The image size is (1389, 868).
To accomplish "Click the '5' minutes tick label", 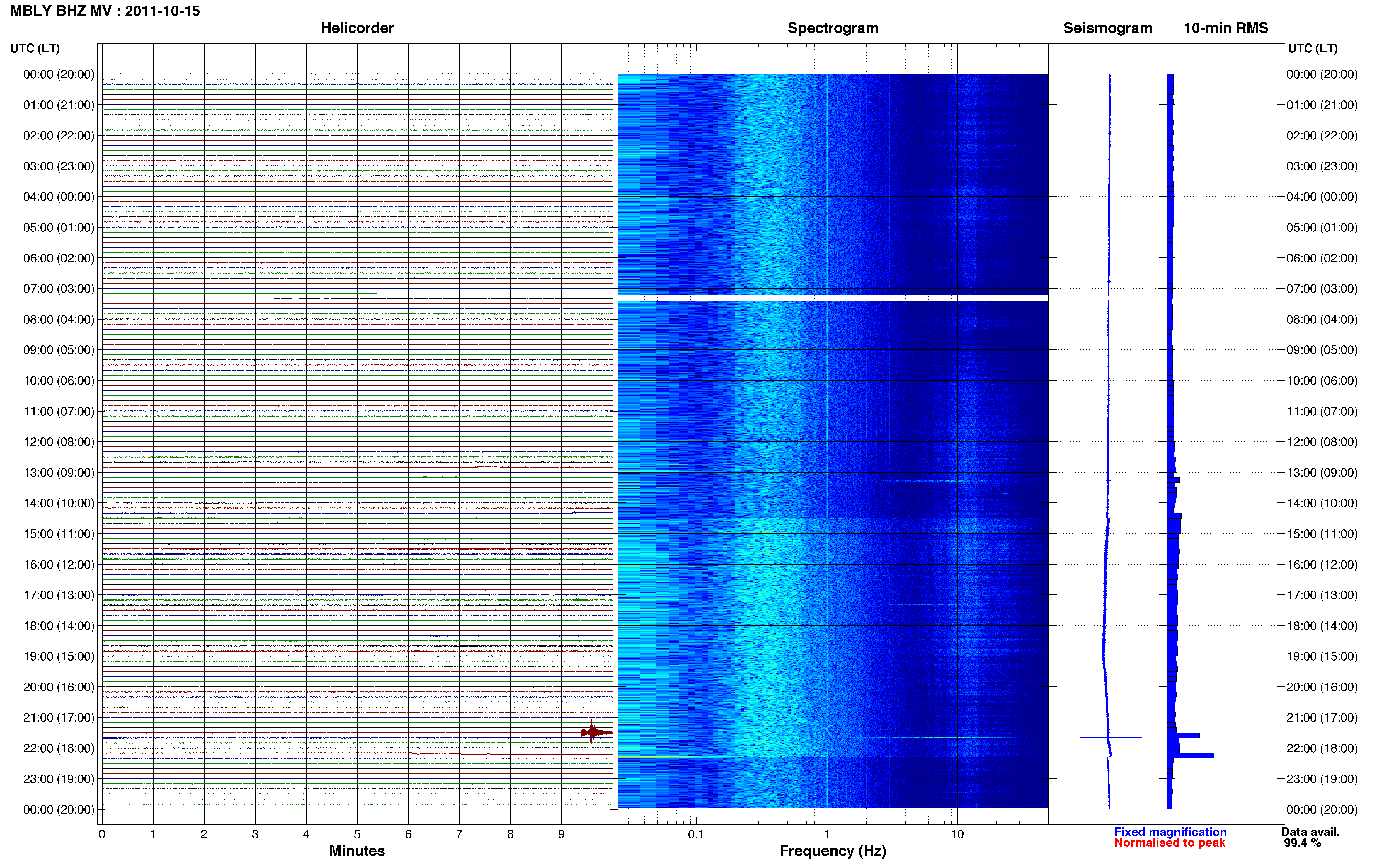I will pyautogui.click(x=357, y=834).
